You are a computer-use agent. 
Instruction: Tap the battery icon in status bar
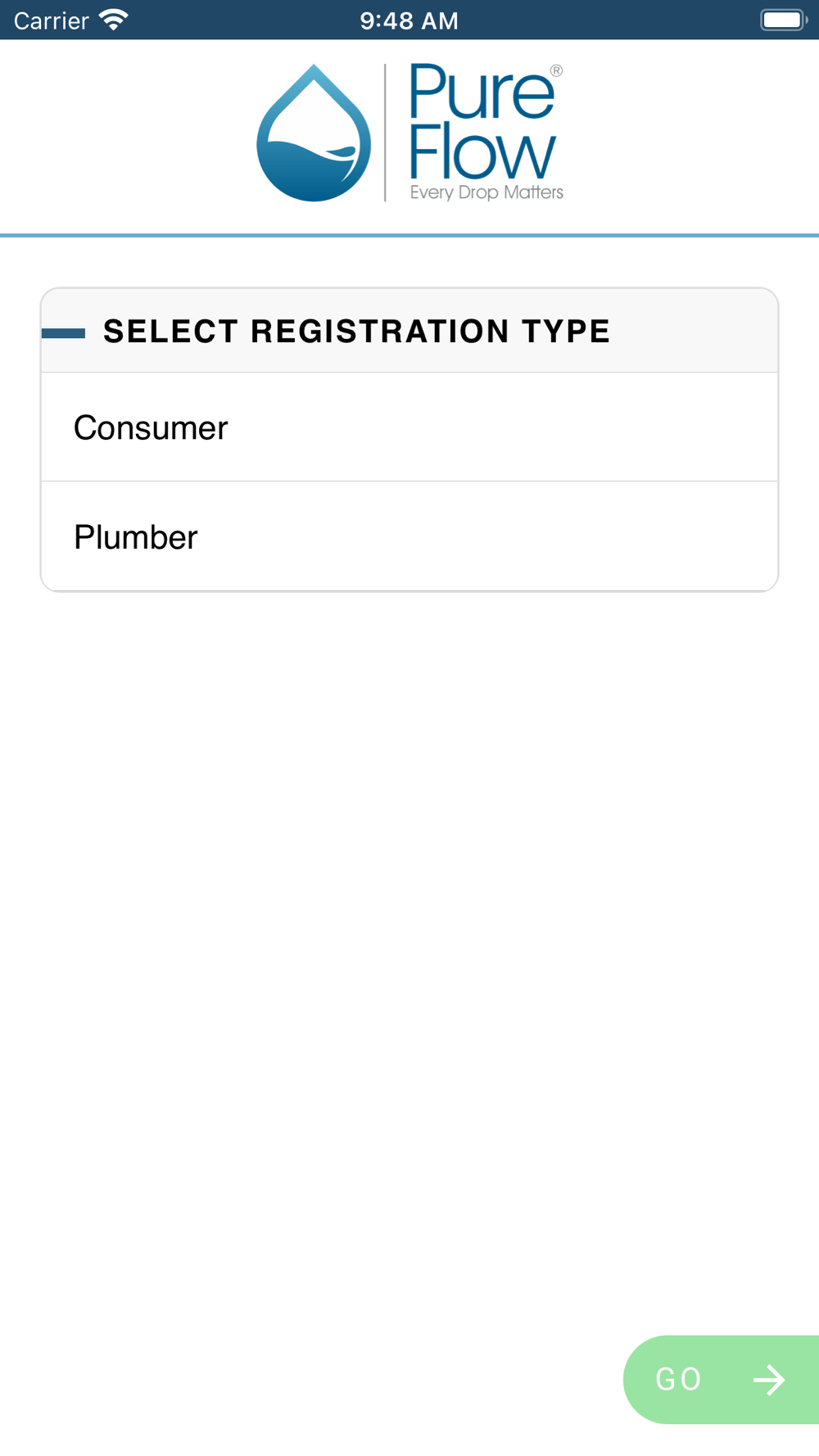pos(782,20)
